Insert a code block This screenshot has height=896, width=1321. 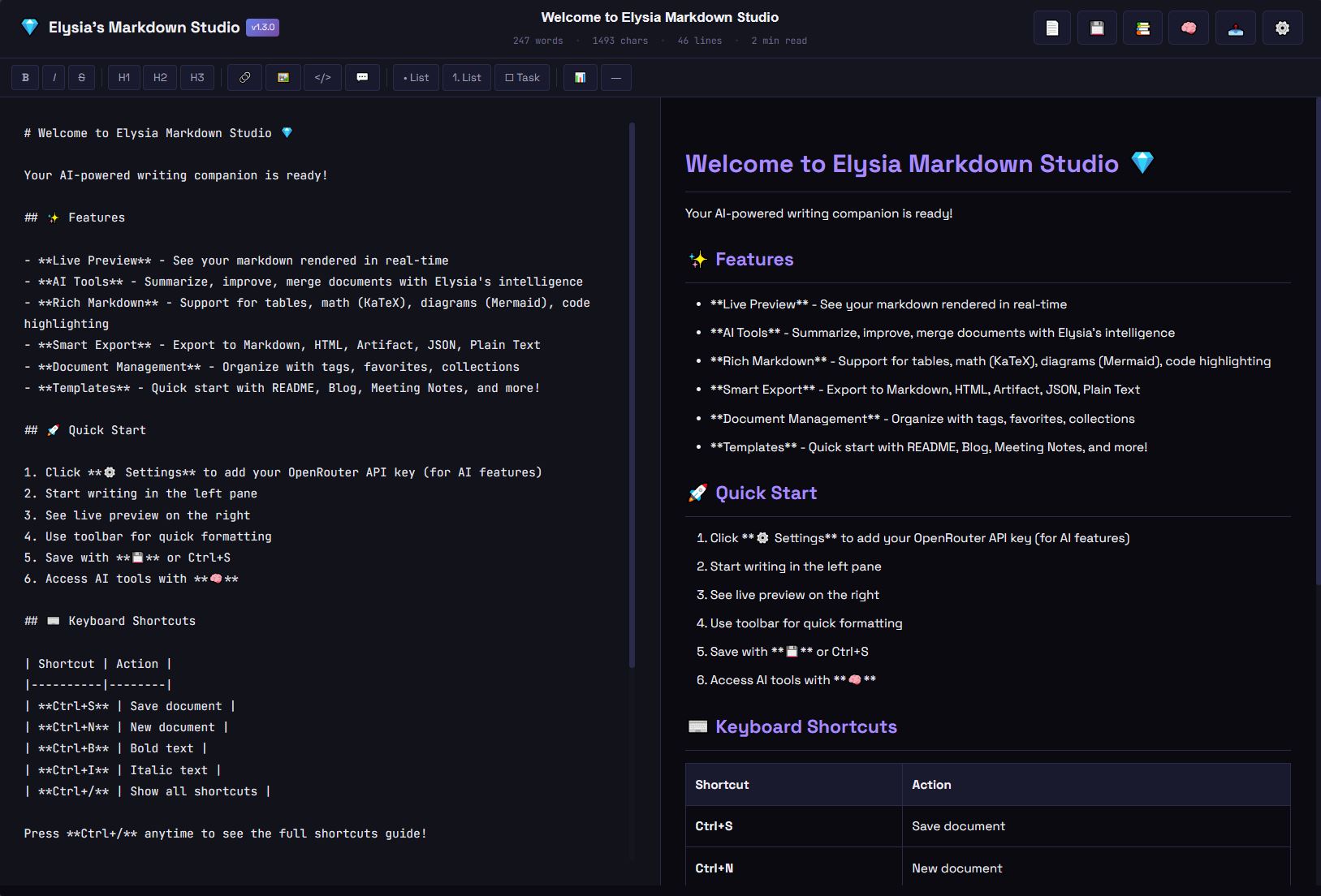click(x=323, y=77)
